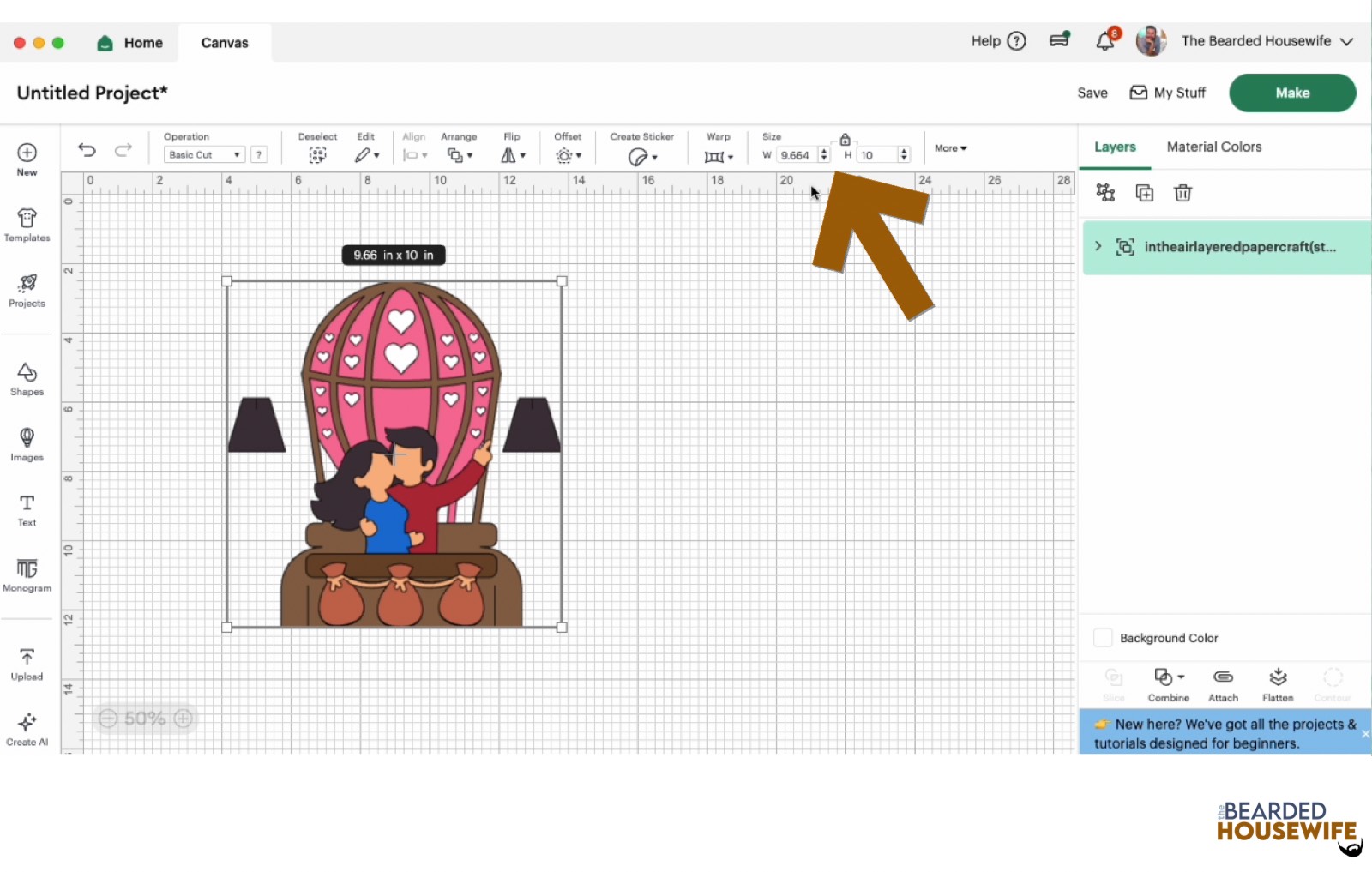Open the Canvas tab
This screenshot has height=872, width=1372.
coord(224,42)
